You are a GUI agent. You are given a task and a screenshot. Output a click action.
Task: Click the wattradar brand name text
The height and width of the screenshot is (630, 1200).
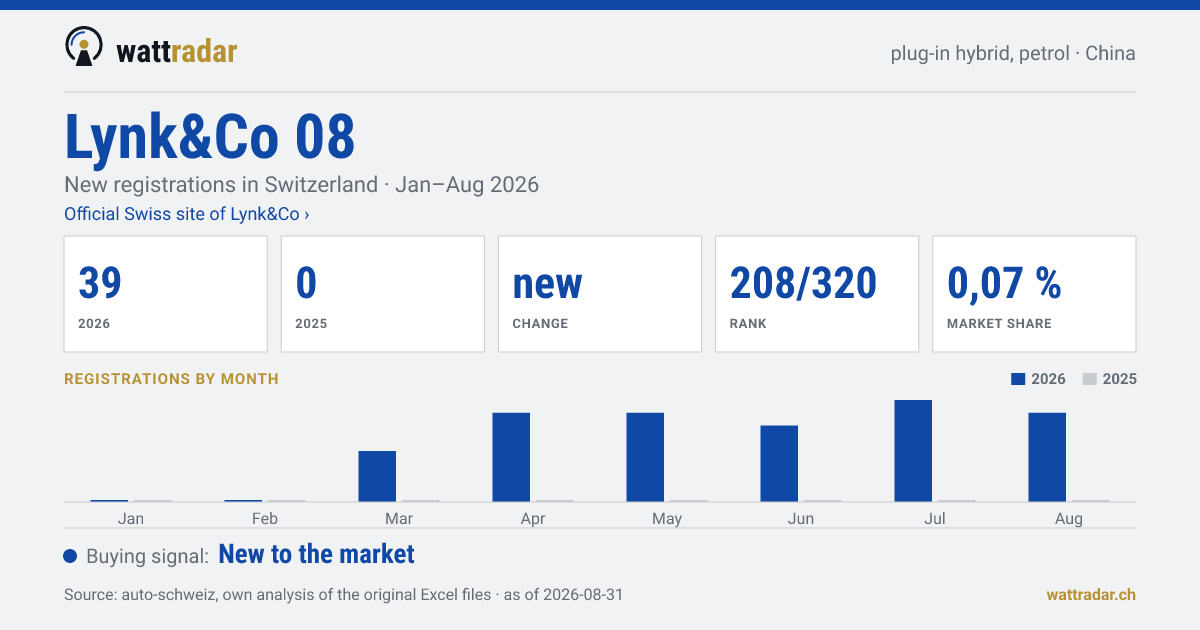[x=177, y=50]
